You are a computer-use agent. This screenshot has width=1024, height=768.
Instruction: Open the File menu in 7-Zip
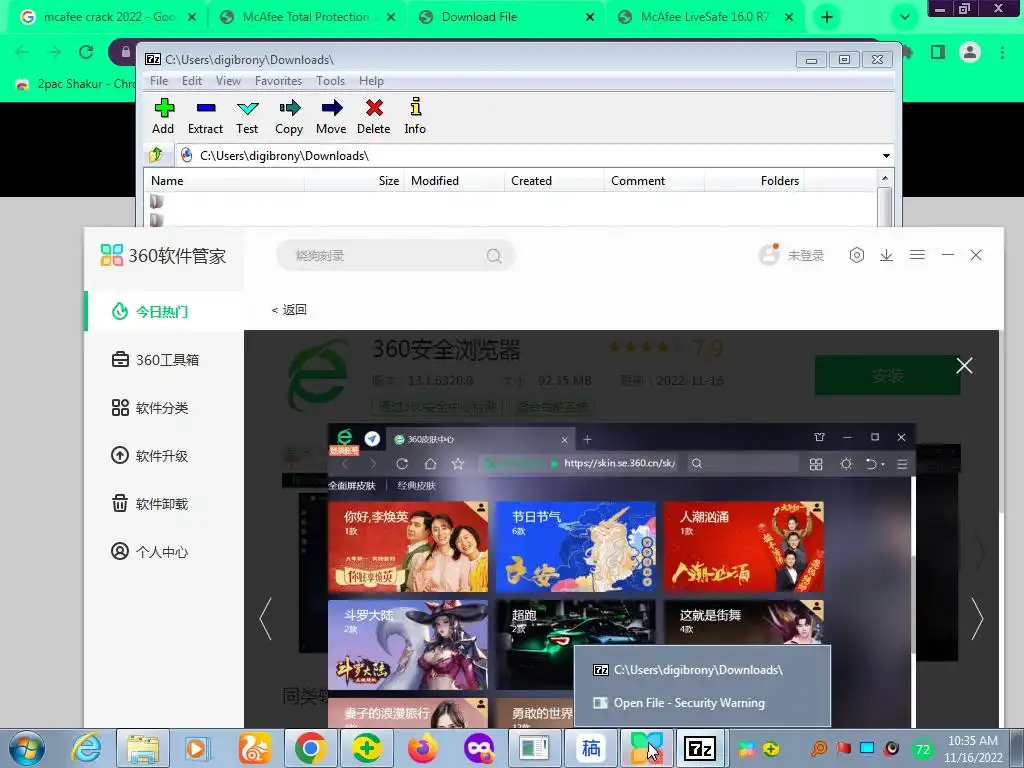[x=159, y=81]
